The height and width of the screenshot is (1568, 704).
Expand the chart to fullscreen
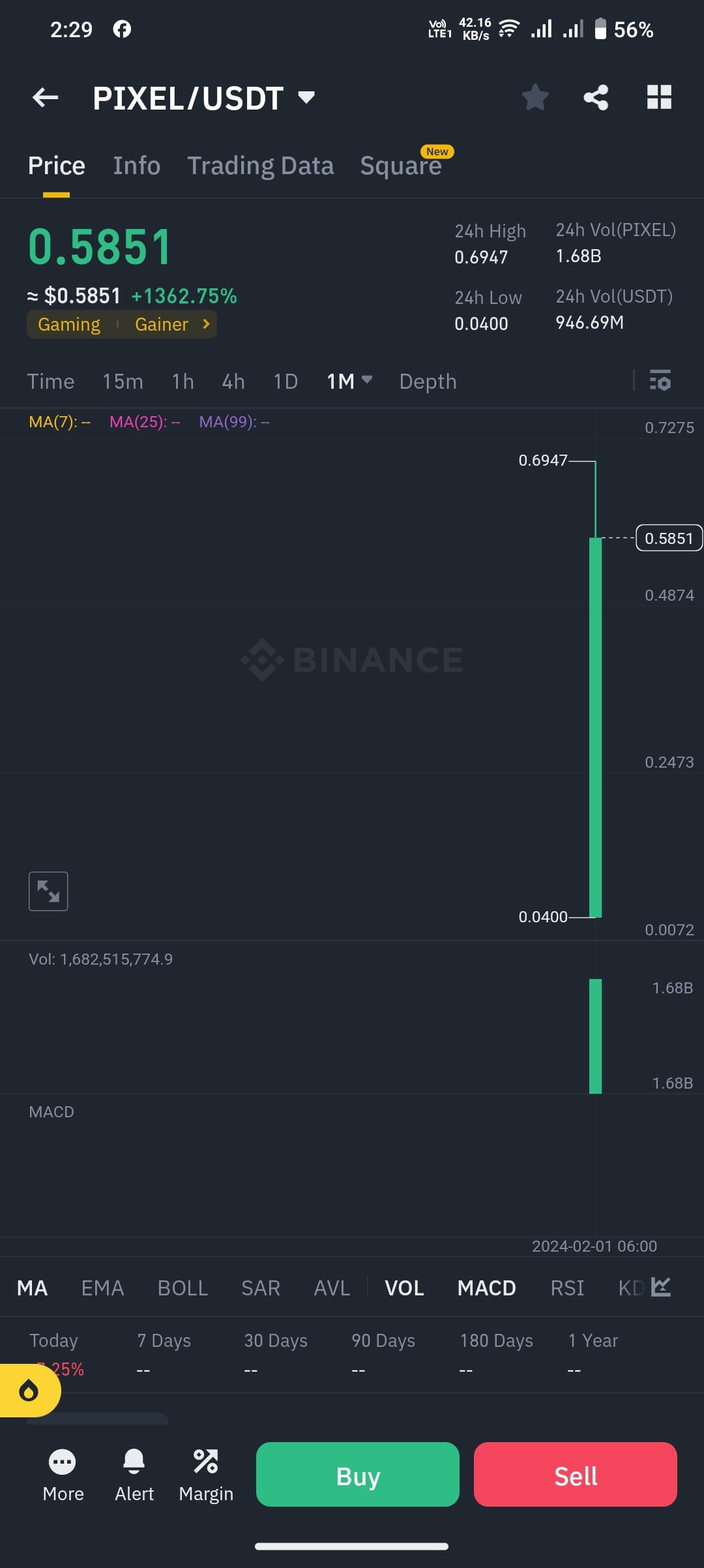pos(48,890)
